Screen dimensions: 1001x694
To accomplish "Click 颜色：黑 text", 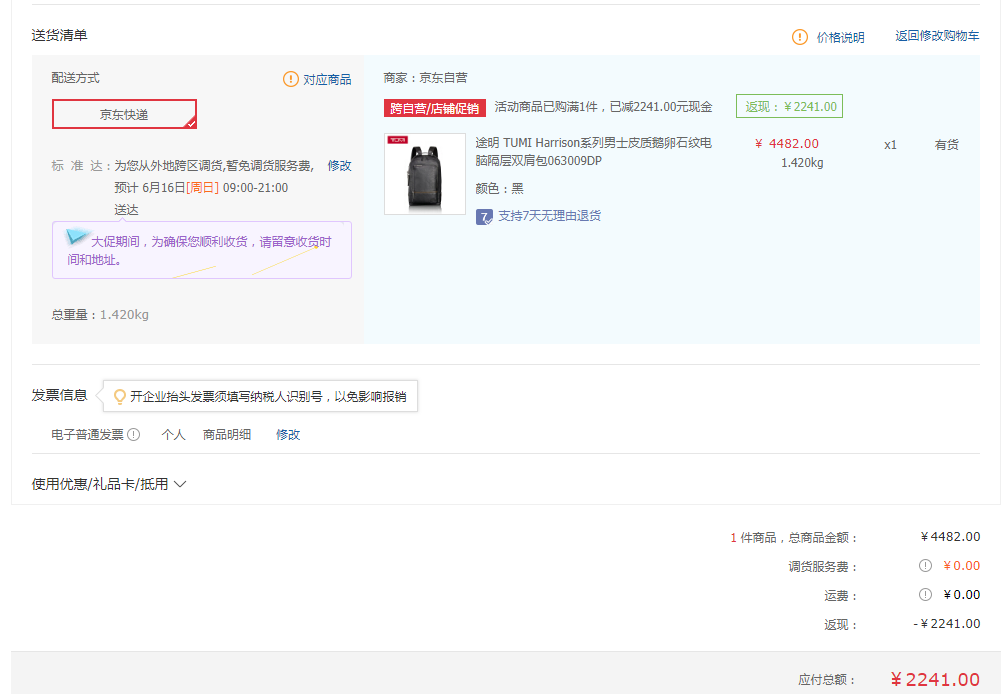I will click(x=499, y=188).
